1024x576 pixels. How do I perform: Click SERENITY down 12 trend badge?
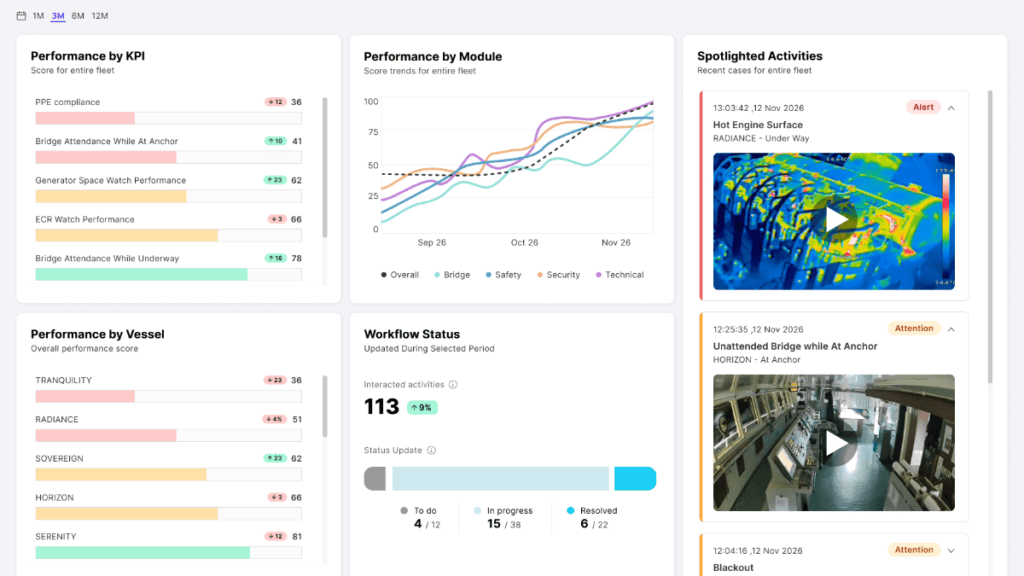pos(276,537)
